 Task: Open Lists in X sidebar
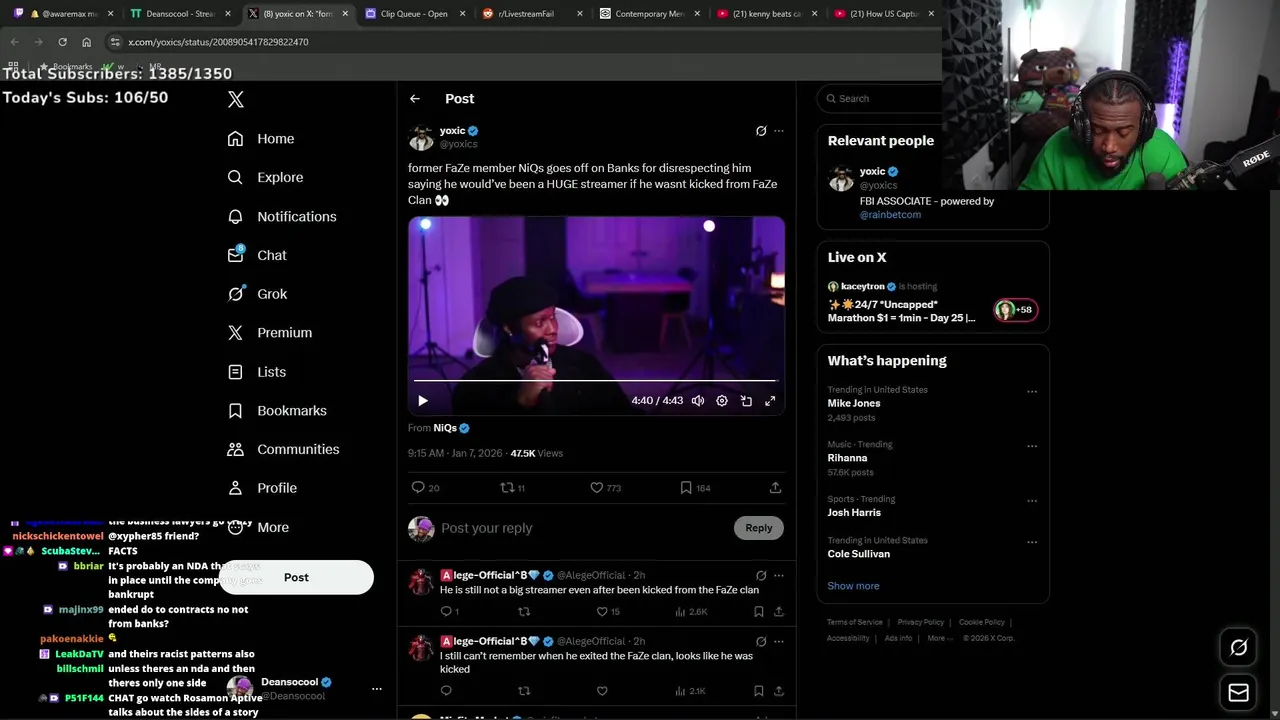257,371
